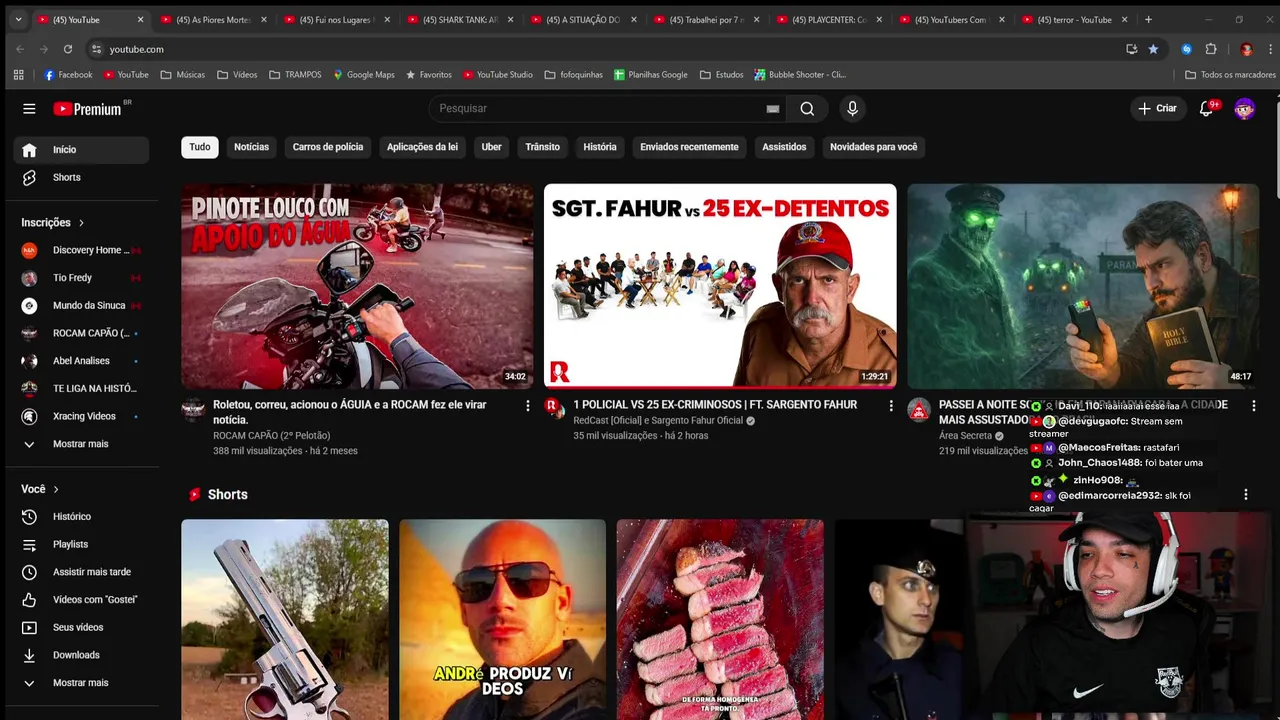Open Shorts in the sidebar

pyautogui.click(x=82, y=177)
